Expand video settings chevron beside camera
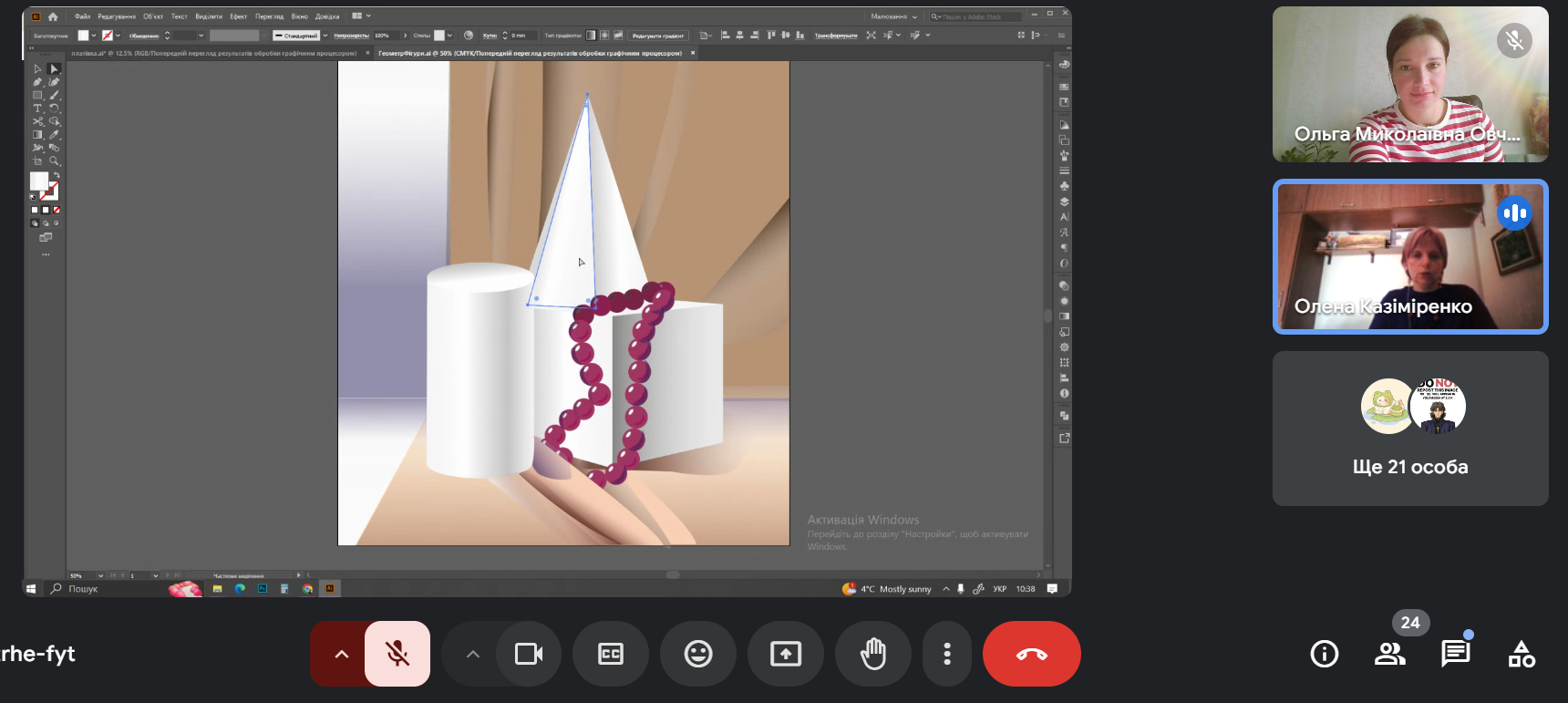This screenshot has width=1568, height=703. (472, 654)
